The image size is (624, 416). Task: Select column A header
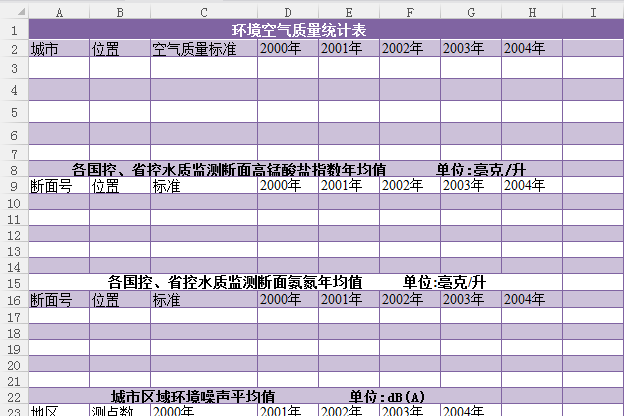tap(58, 12)
